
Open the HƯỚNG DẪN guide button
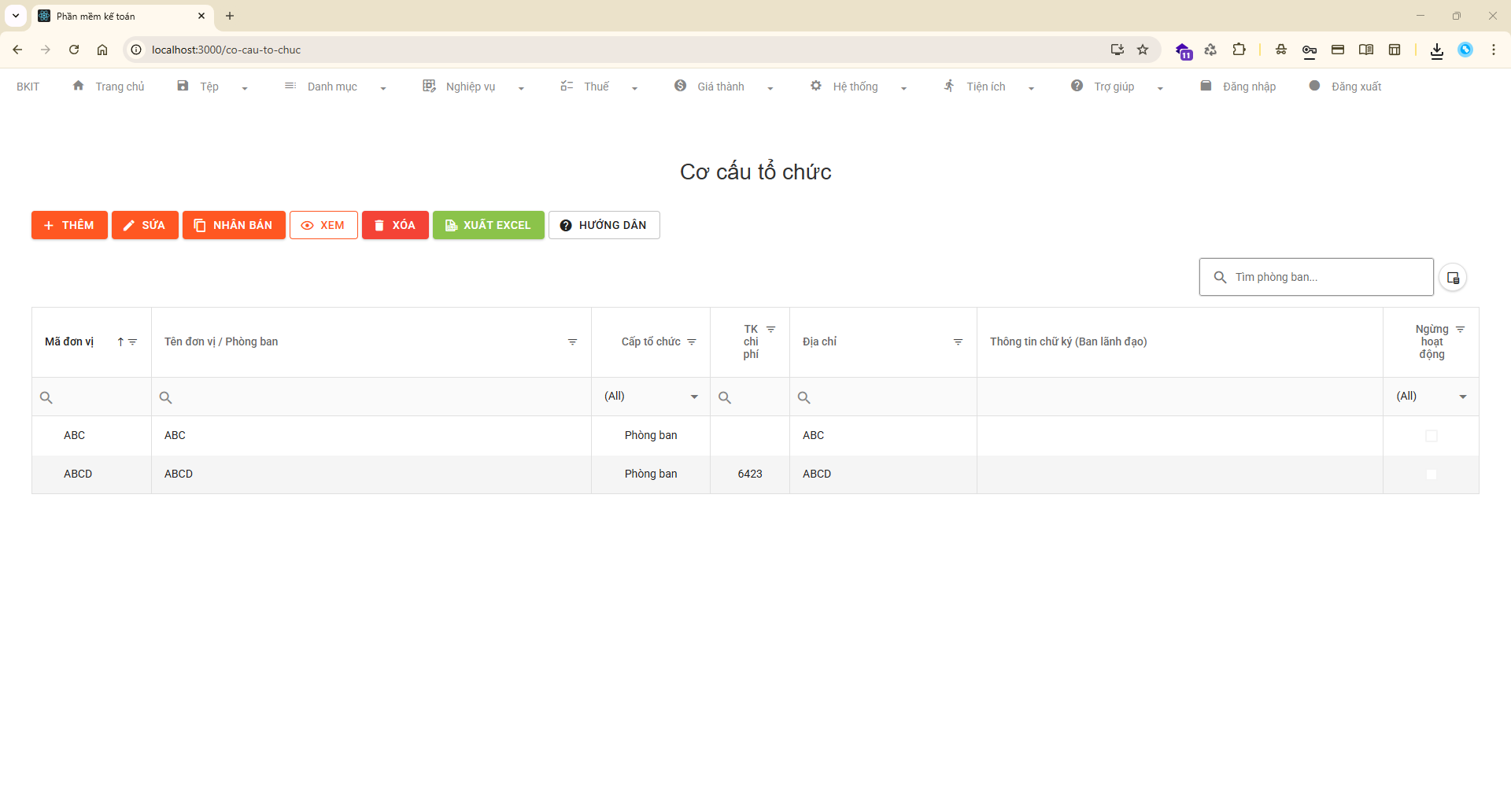(x=604, y=225)
